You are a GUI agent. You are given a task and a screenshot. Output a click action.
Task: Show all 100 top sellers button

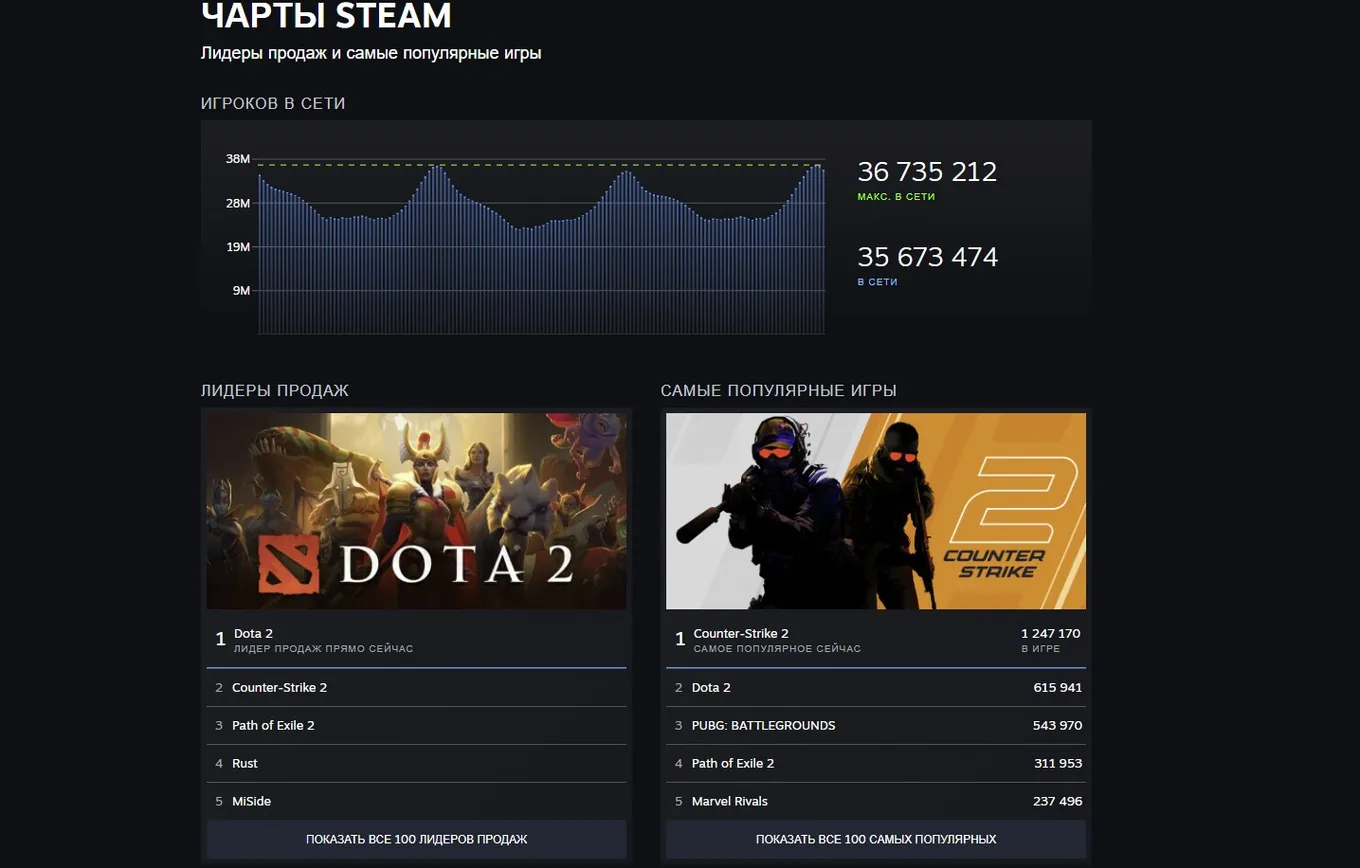point(416,839)
